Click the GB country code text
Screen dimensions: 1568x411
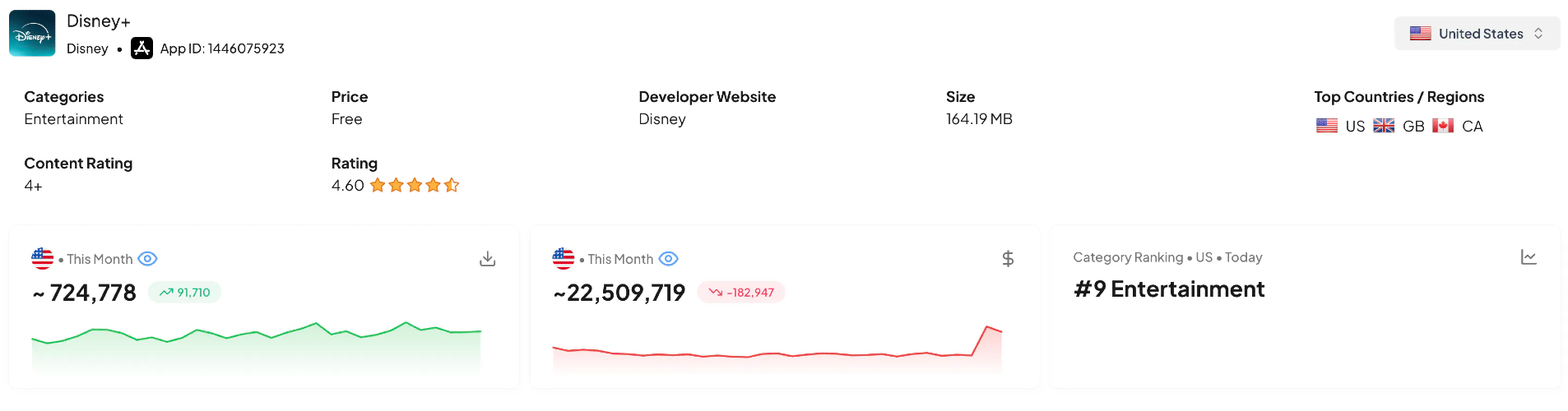pyautogui.click(x=1413, y=127)
